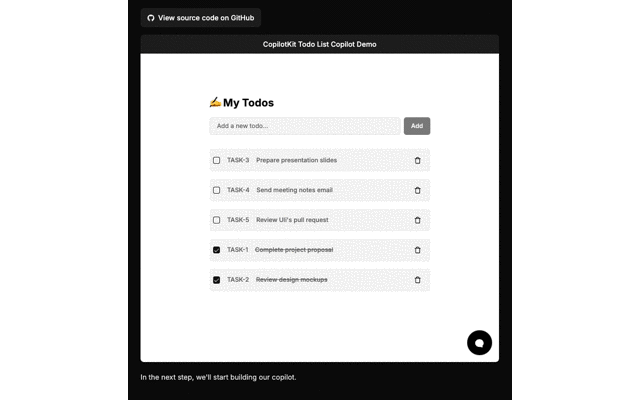
Task: Uncheck Review design mockups checkbox
Action: pyautogui.click(x=216, y=280)
